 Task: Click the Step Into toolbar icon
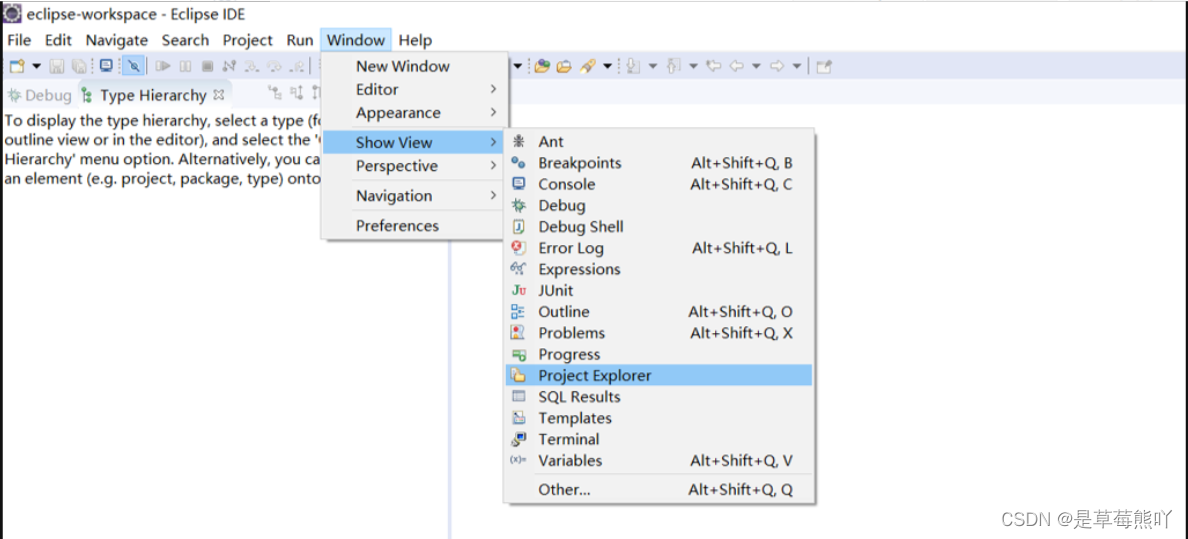pos(252,66)
